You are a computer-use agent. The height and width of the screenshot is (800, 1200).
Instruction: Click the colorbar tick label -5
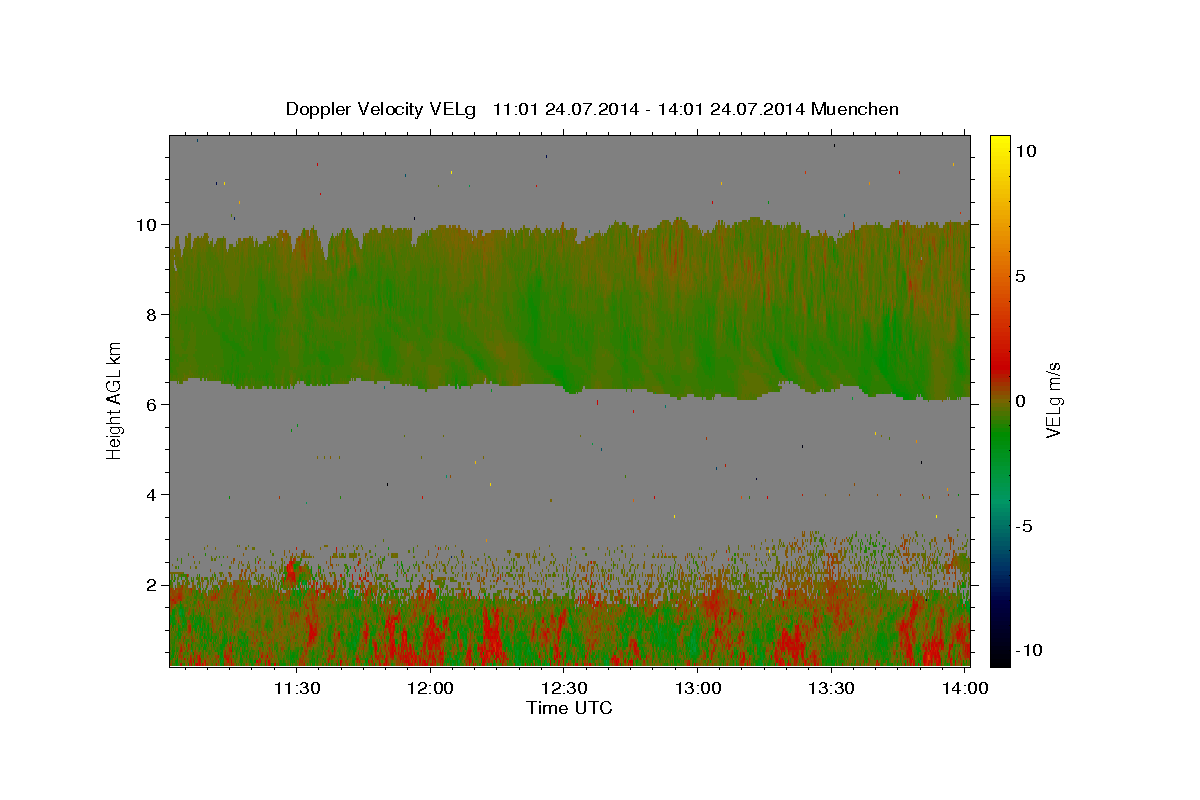[x=1026, y=526]
